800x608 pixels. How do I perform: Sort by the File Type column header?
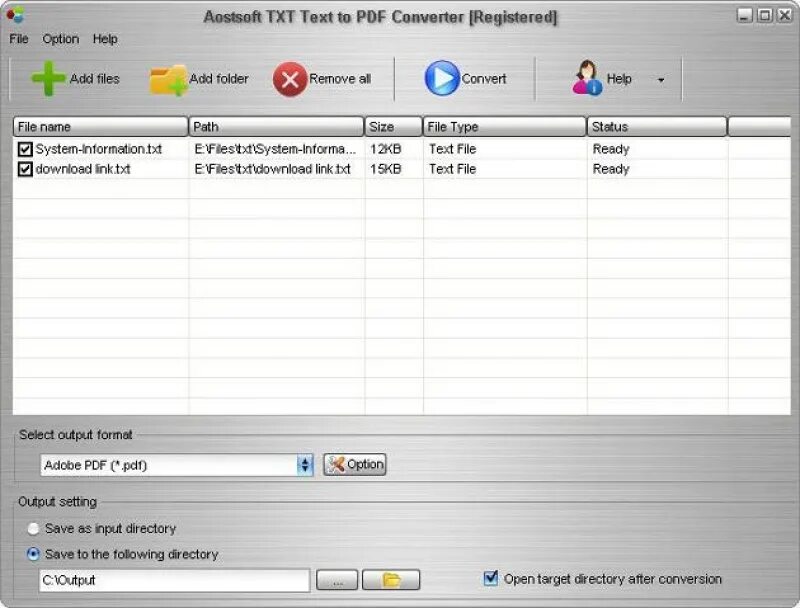coord(505,126)
